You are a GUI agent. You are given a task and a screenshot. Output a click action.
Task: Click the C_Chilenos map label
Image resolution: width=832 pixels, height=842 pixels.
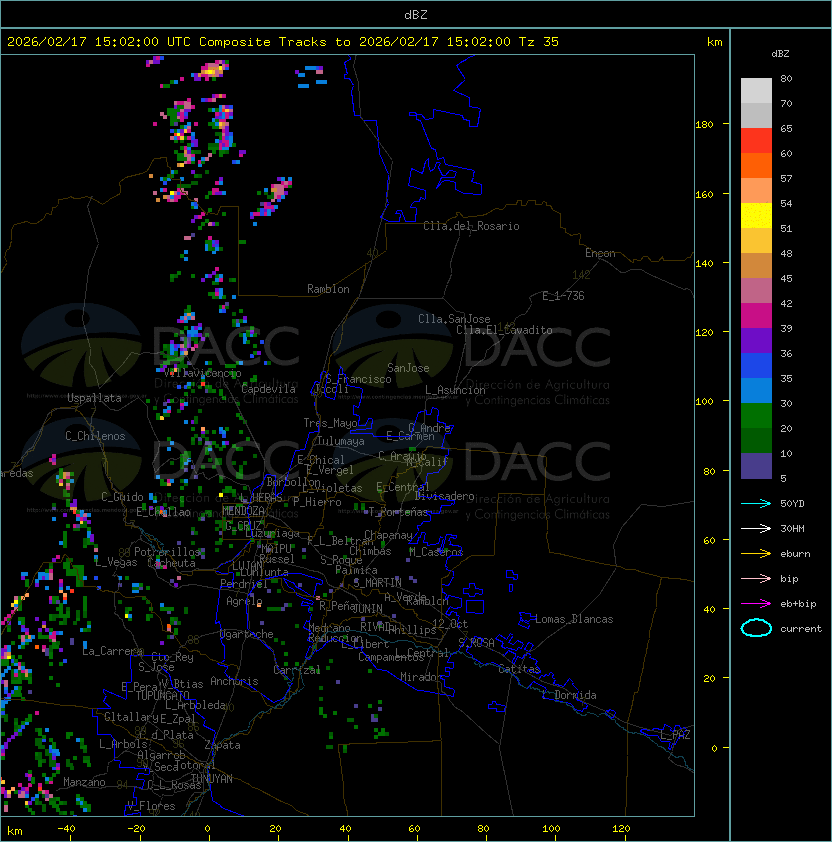95,436
